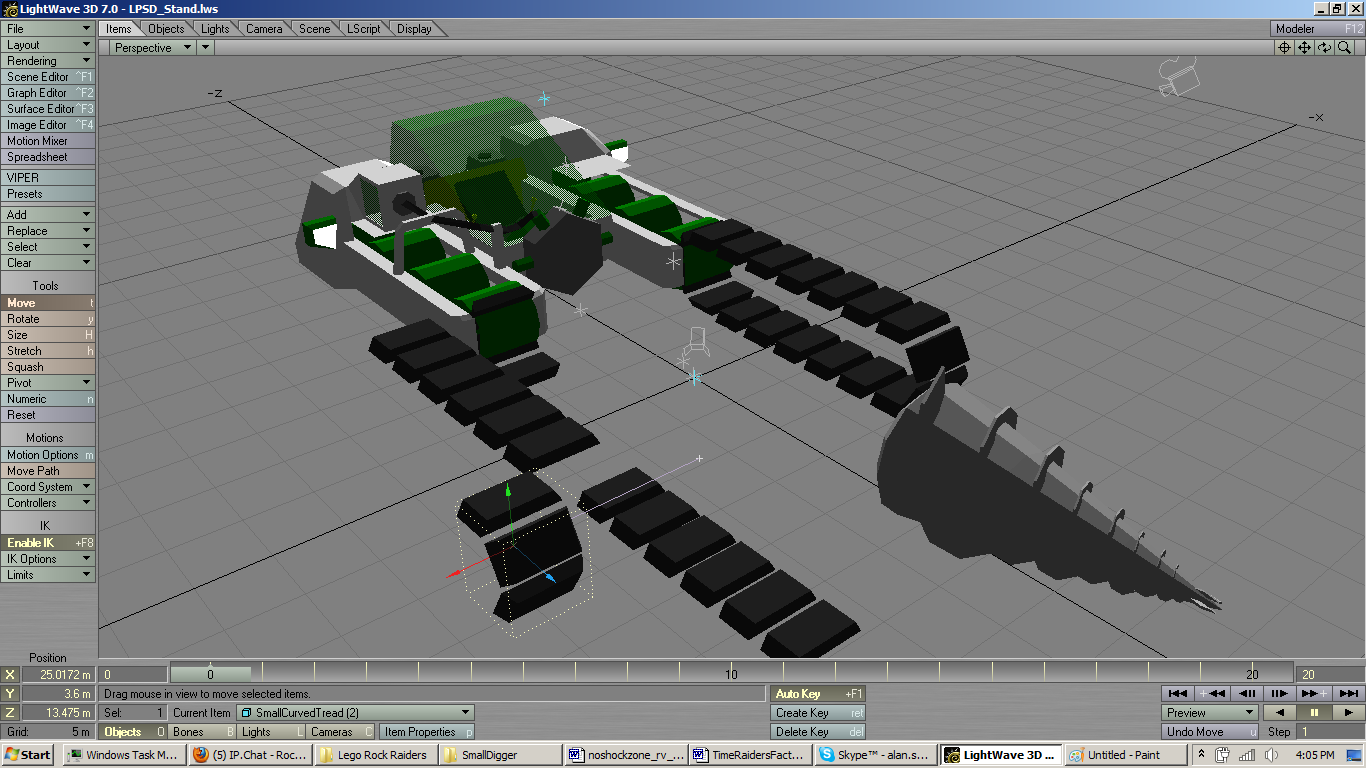This screenshot has height=768, width=1366.
Task: Jump to the last frame
Action: [x=1347, y=693]
